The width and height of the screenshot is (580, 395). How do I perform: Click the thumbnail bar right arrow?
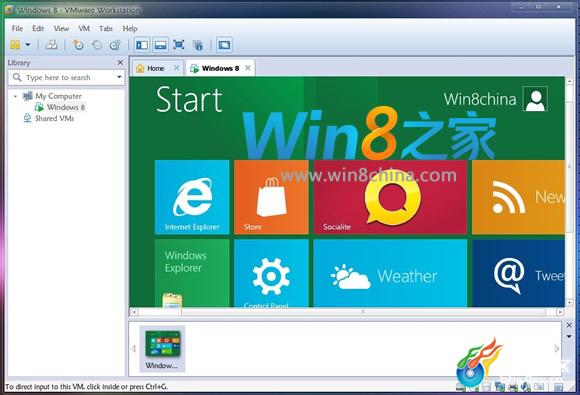click(x=557, y=348)
